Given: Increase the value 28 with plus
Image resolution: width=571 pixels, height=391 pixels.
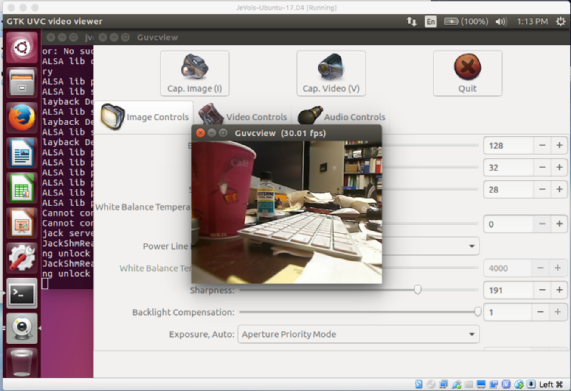Looking at the screenshot, I should pos(559,190).
